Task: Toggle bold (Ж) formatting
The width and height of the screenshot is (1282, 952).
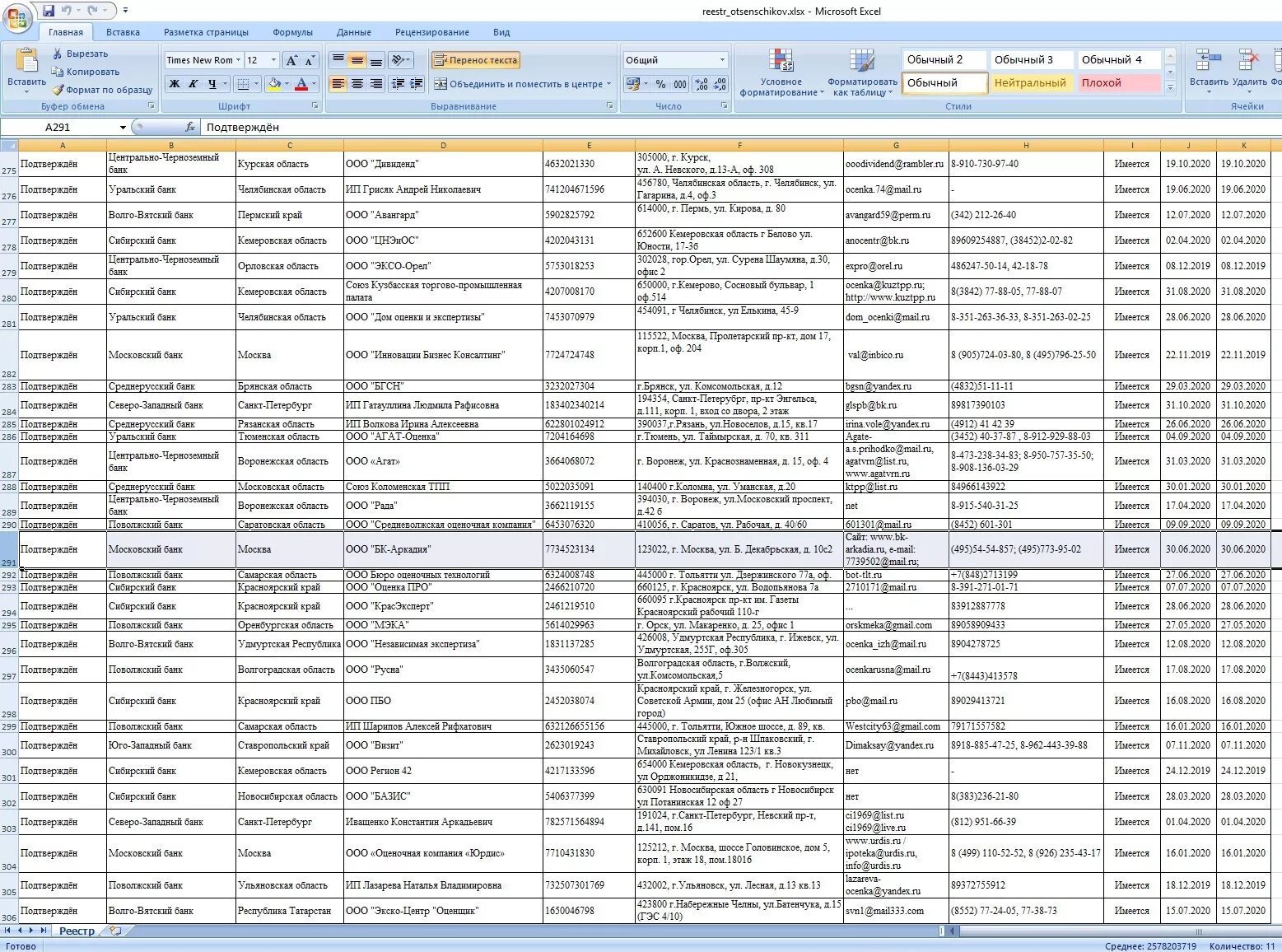Action: point(174,84)
